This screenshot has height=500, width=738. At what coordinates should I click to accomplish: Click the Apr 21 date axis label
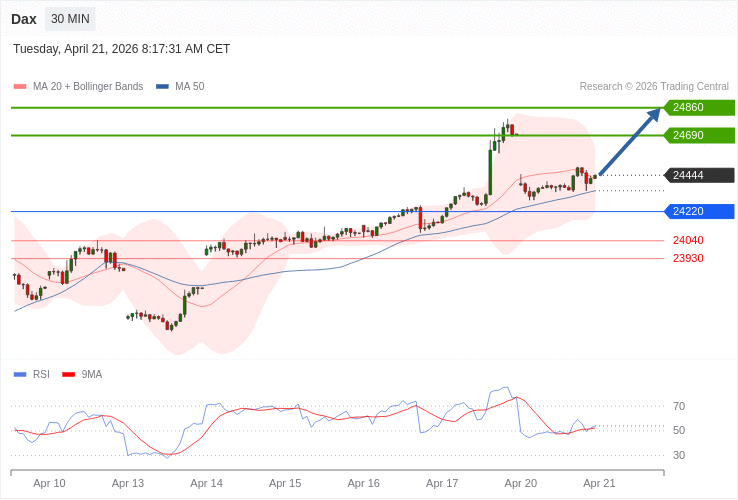click(x=599, y=483)
